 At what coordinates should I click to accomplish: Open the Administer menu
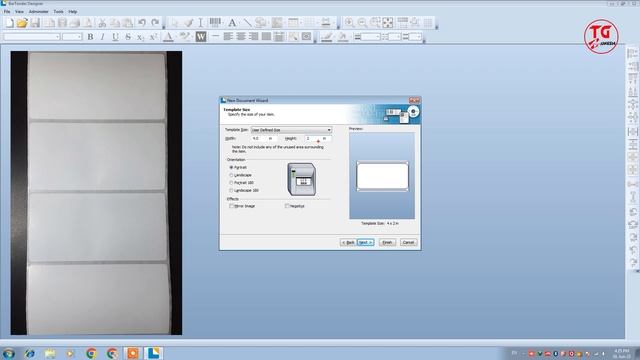tap(39, 11)
